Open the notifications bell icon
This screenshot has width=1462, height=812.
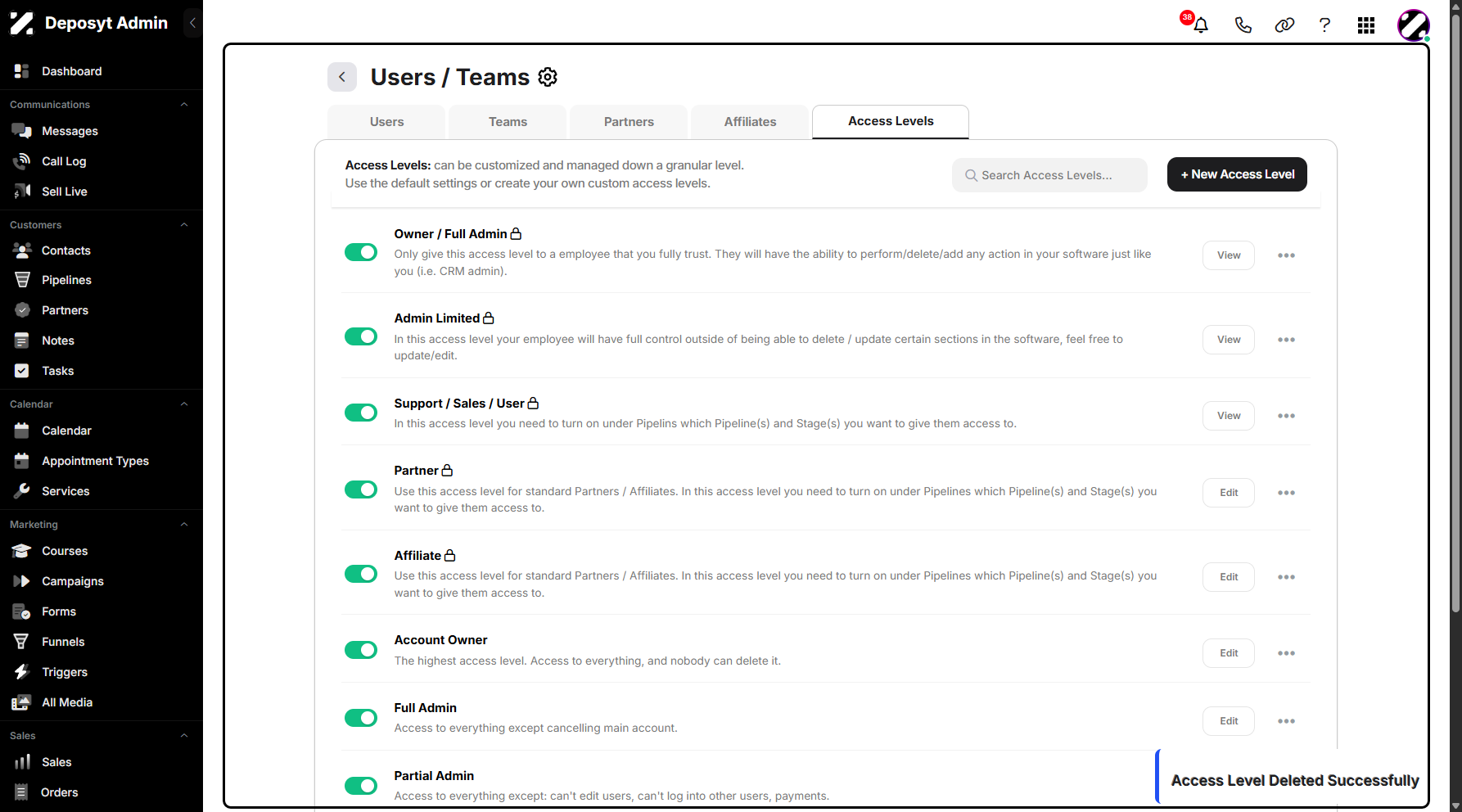1200,25
